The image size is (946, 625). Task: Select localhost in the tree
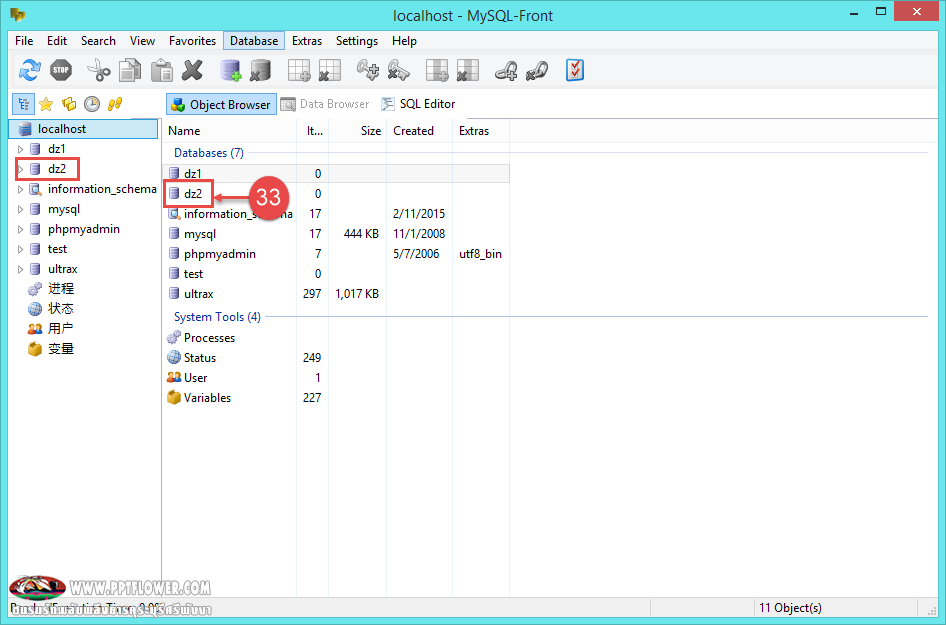coord(83,129)
